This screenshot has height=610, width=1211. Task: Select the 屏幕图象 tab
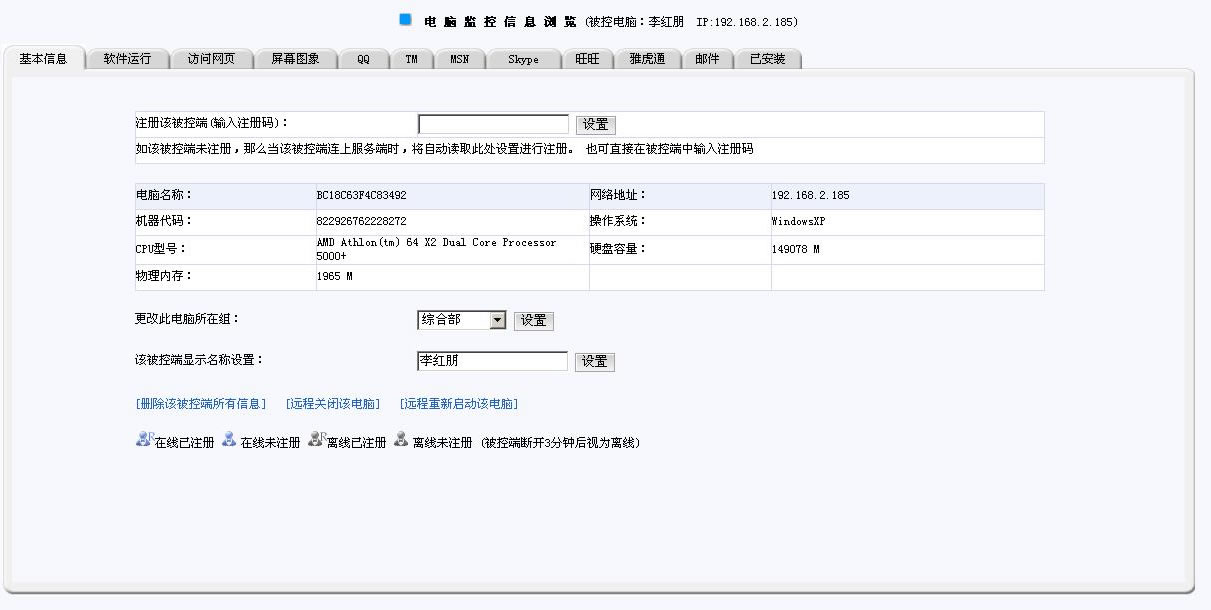[x=295, y=59]
